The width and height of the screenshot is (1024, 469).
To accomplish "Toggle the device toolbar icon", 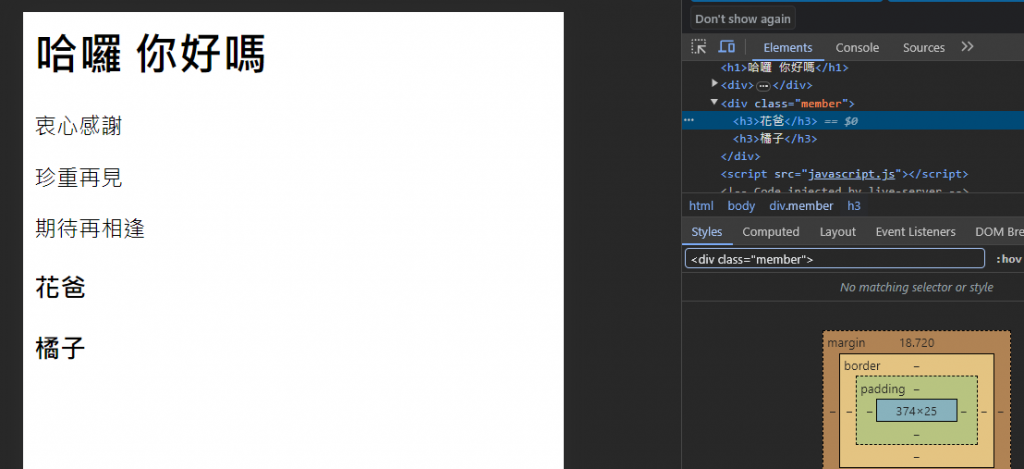I will [x=726, y=47].
